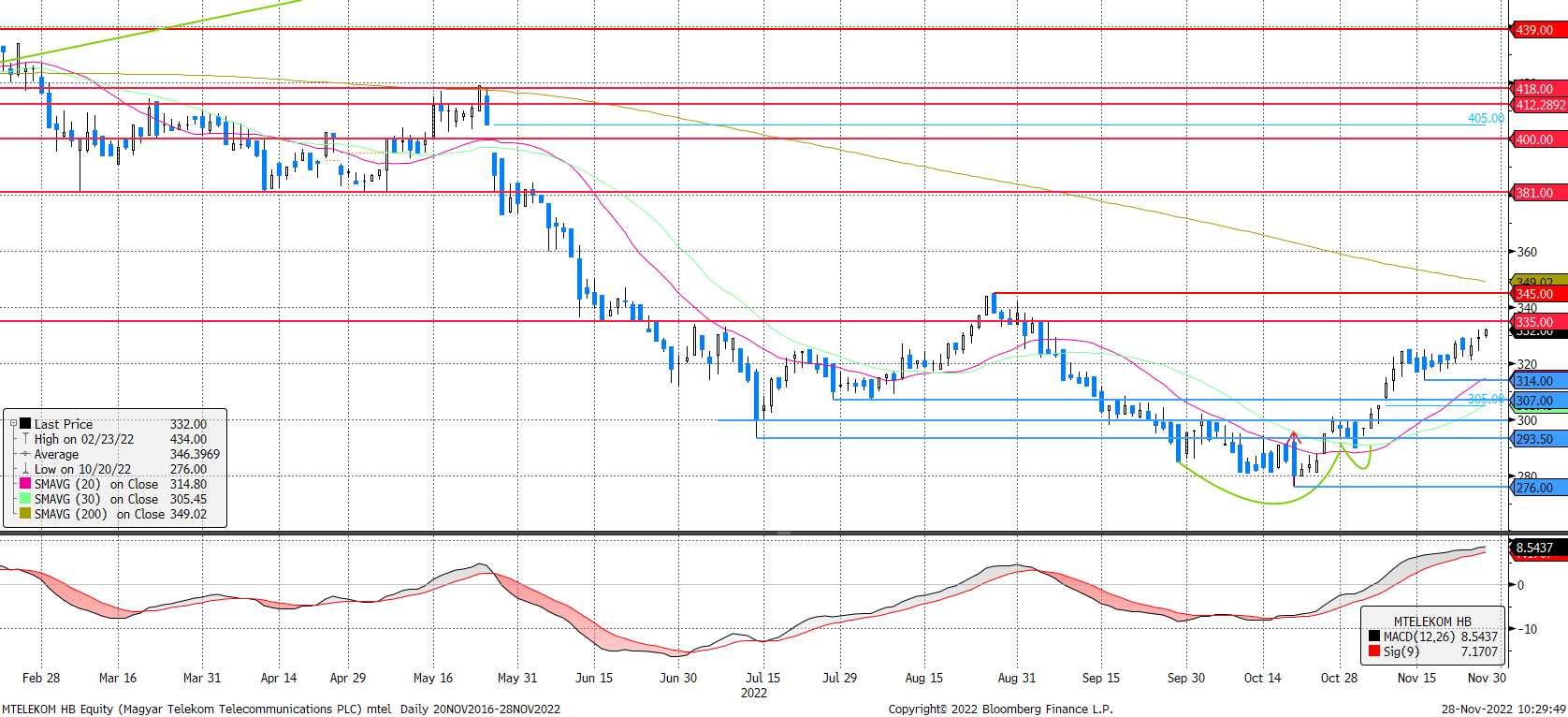
Task: Click the magenta SMAVG (20) swatch
Action: pyautogui.click(x=25, y=484)
